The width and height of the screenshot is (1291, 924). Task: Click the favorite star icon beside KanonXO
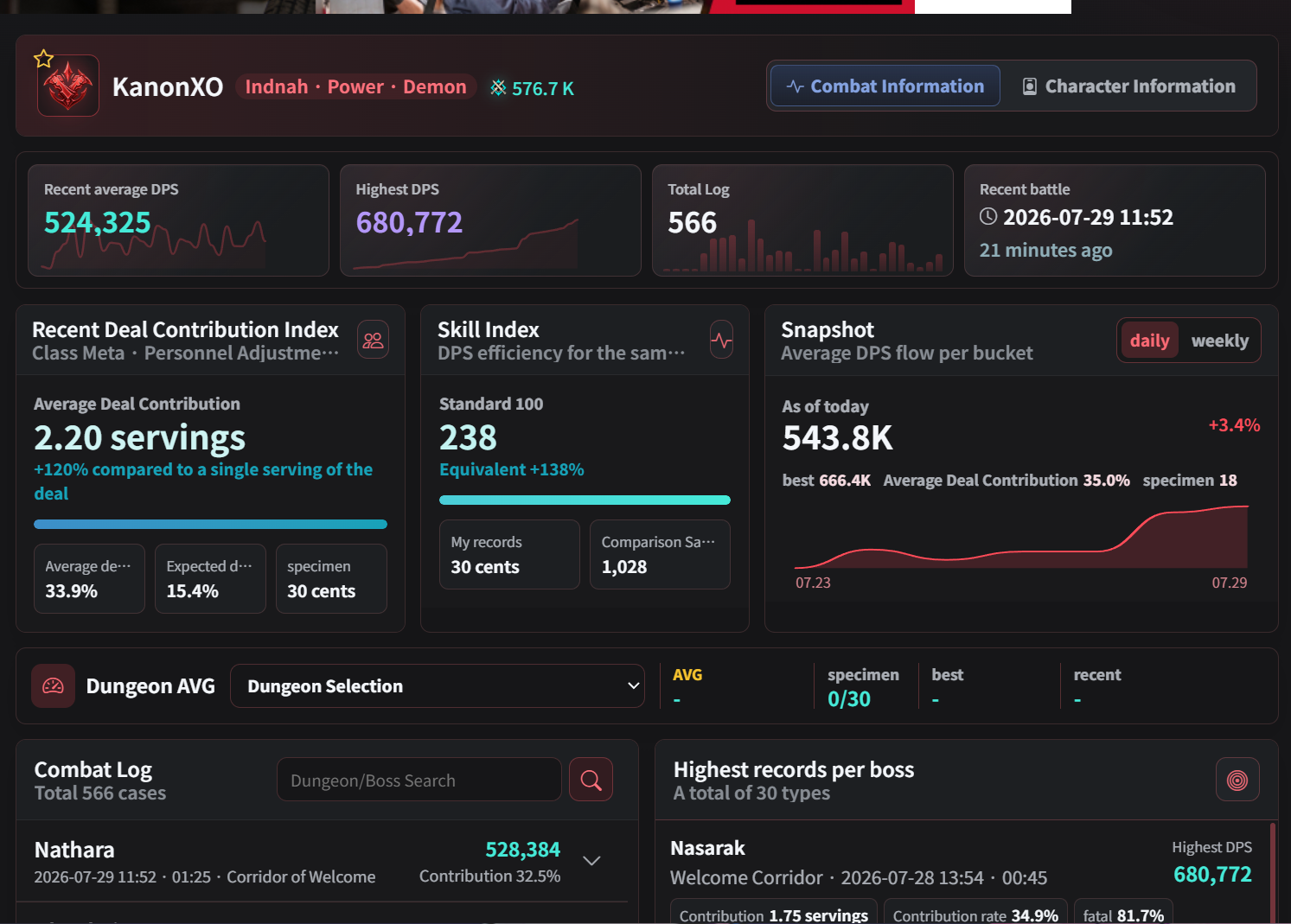pos(43,59)
